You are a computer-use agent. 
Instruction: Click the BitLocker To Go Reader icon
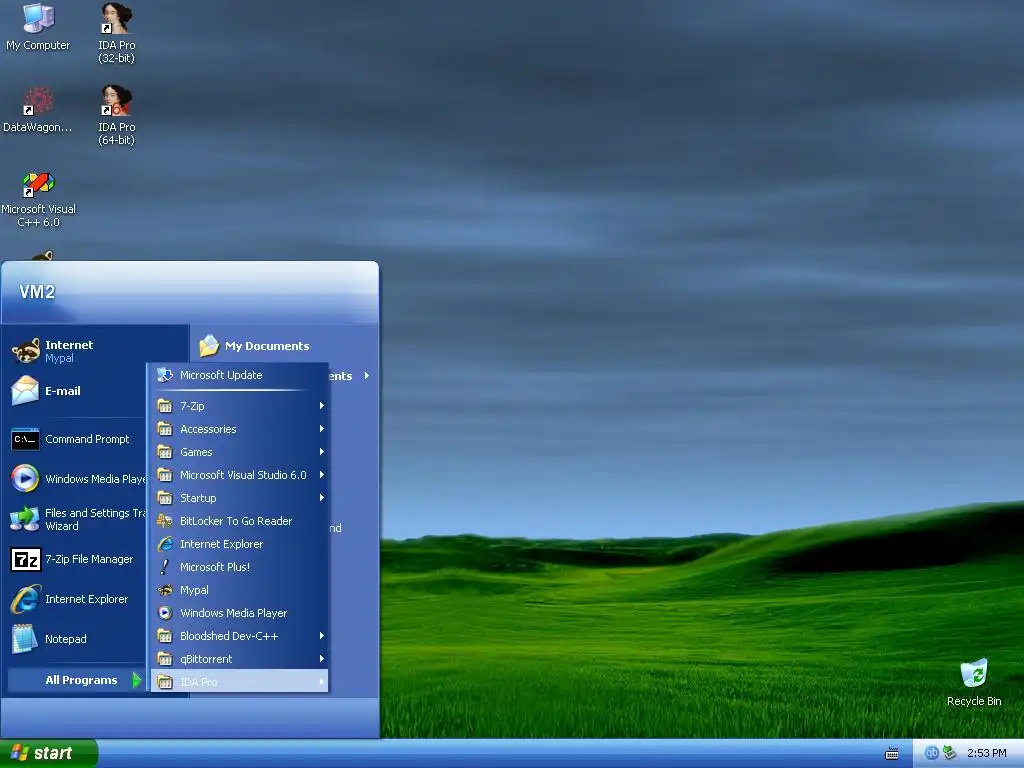pyautogui.click(x=165, y=520)
